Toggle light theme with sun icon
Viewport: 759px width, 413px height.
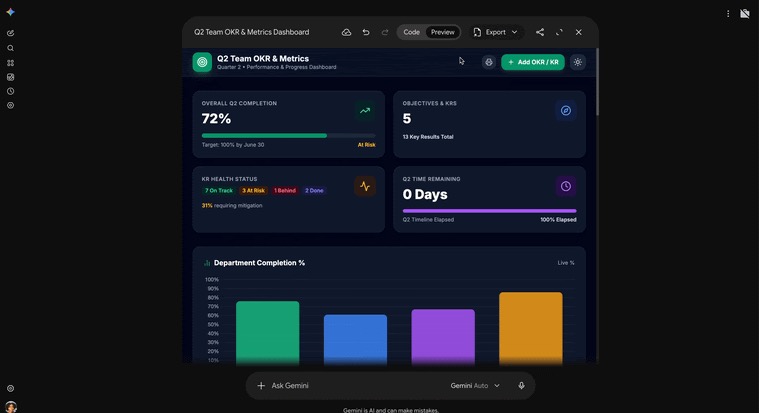tap(577, 62)
